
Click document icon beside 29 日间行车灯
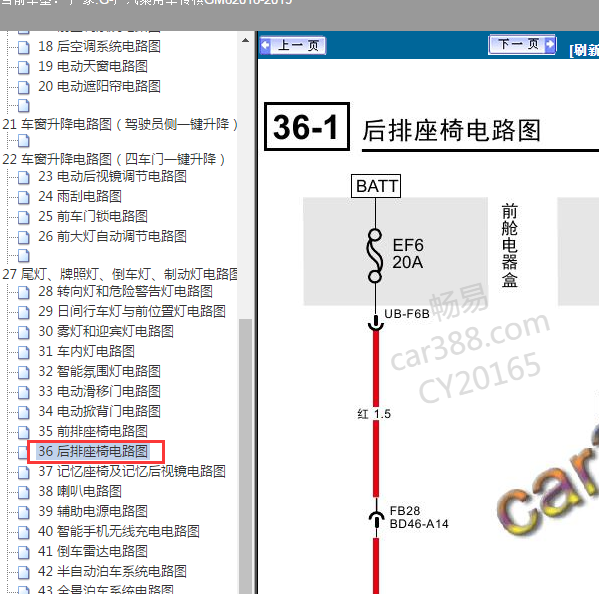tap(24, 312)
